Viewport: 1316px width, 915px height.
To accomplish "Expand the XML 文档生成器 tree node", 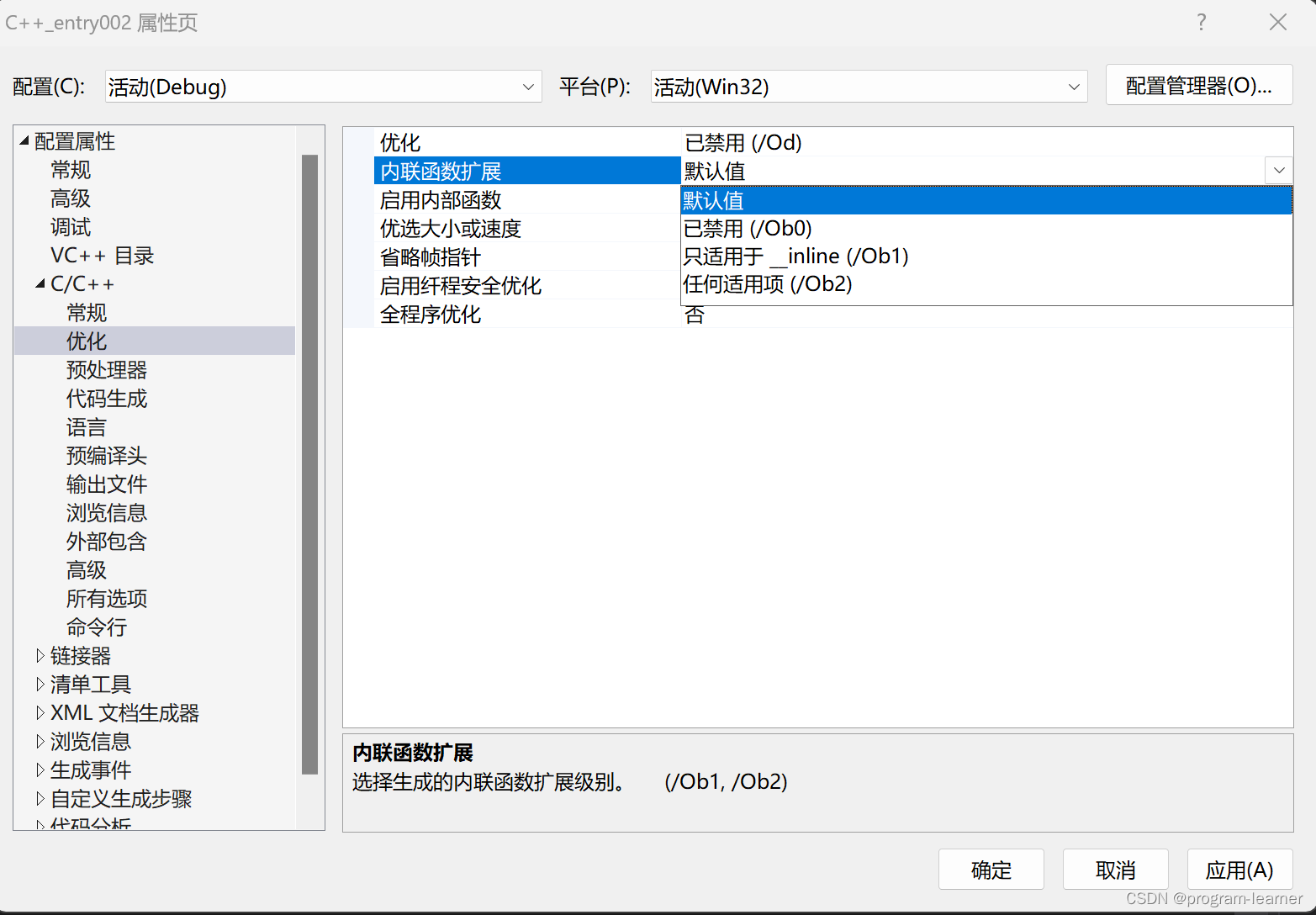I will click(x=40, y=712).
